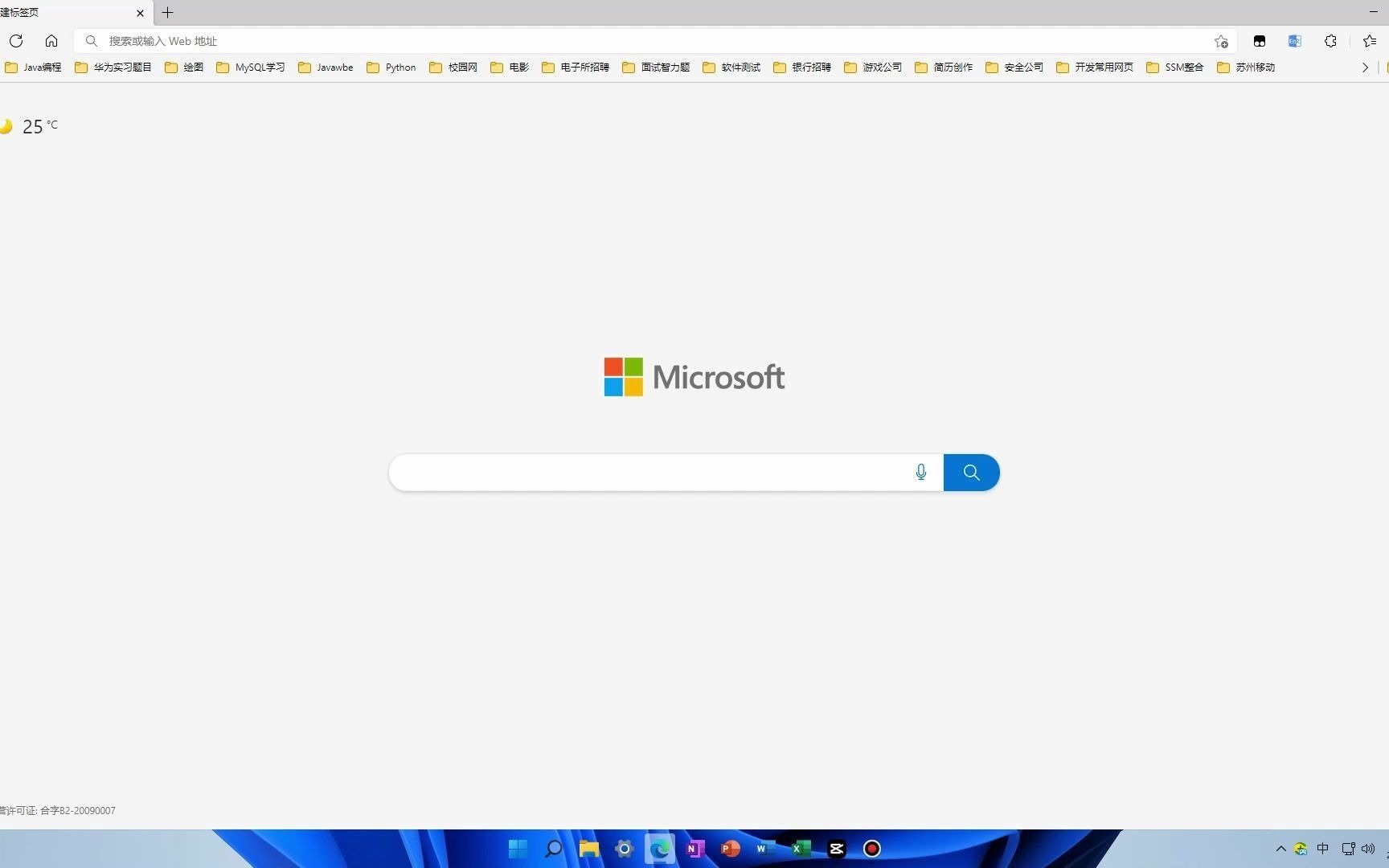1389x868 pixels.
Task: Open the 华为实习题目 bookmarks folder
Action: (x=113, y=68)
